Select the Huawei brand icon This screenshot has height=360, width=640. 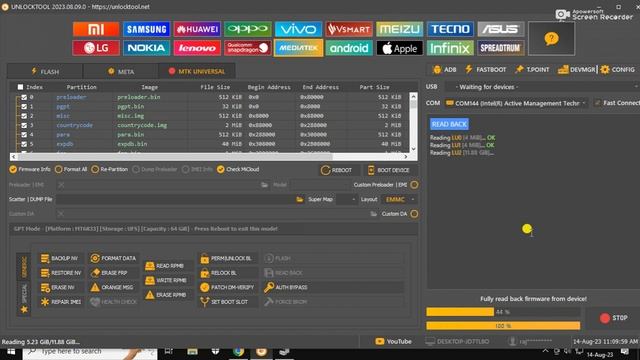click(x=197, y=29)
